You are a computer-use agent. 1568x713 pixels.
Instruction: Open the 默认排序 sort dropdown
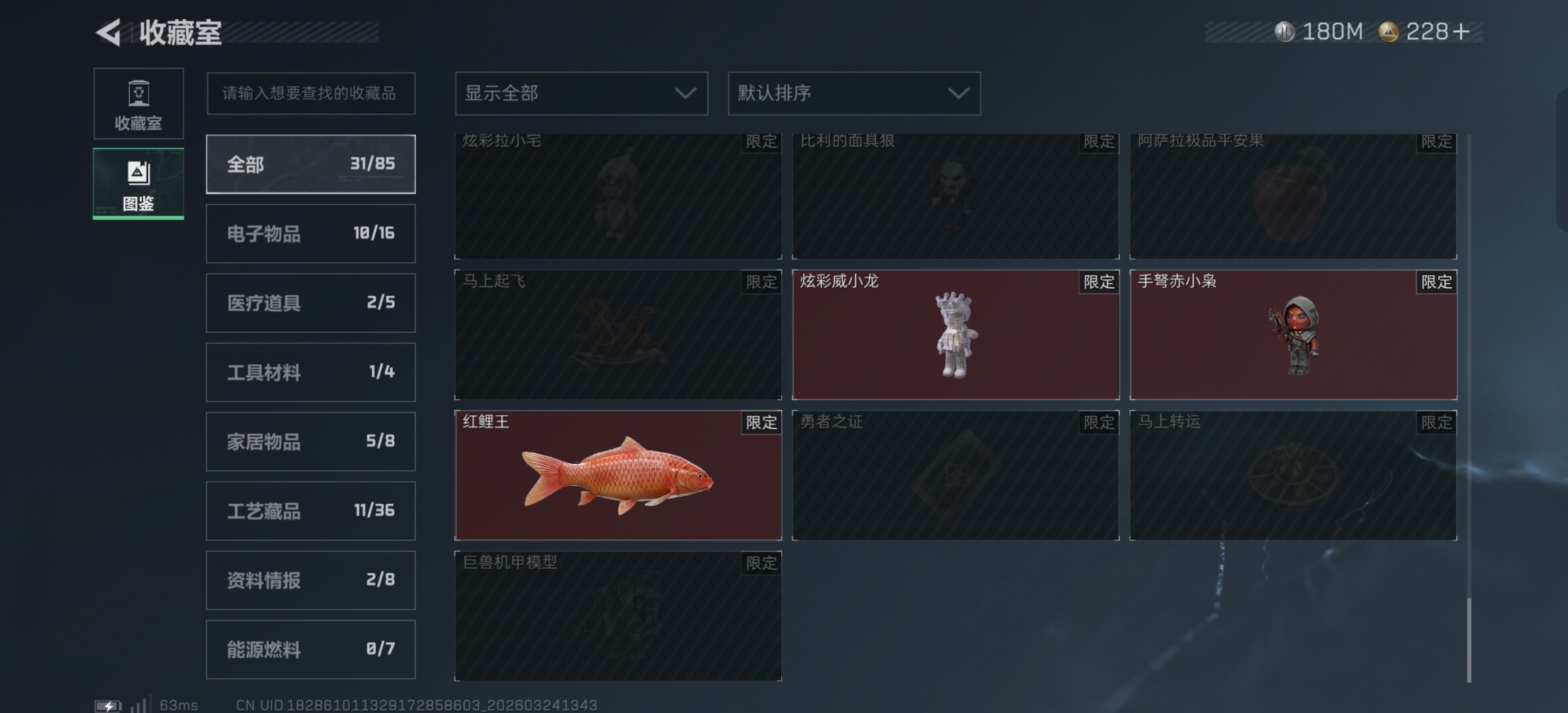[854, 93]
